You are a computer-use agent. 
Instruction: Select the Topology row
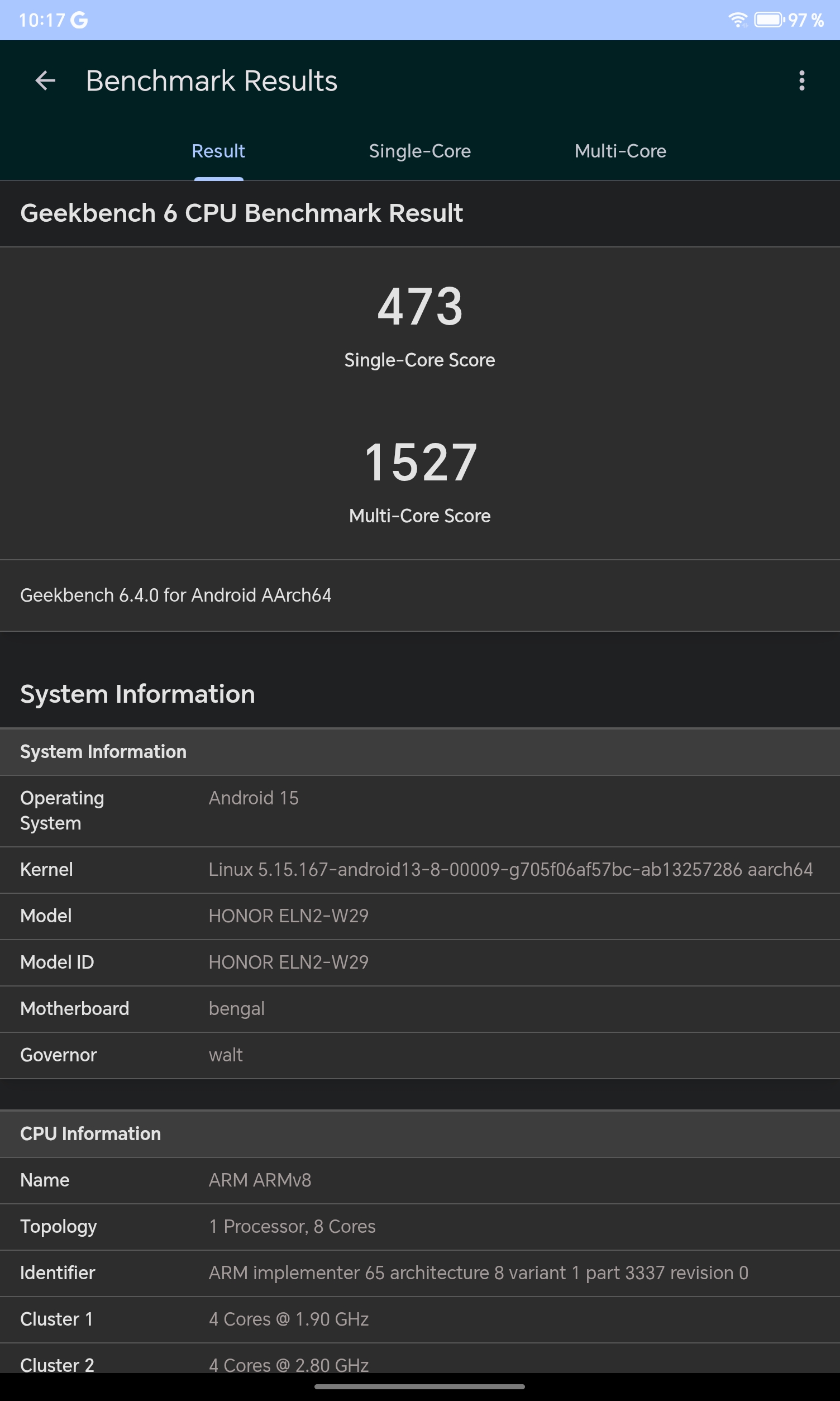[x=420, y=1227]
